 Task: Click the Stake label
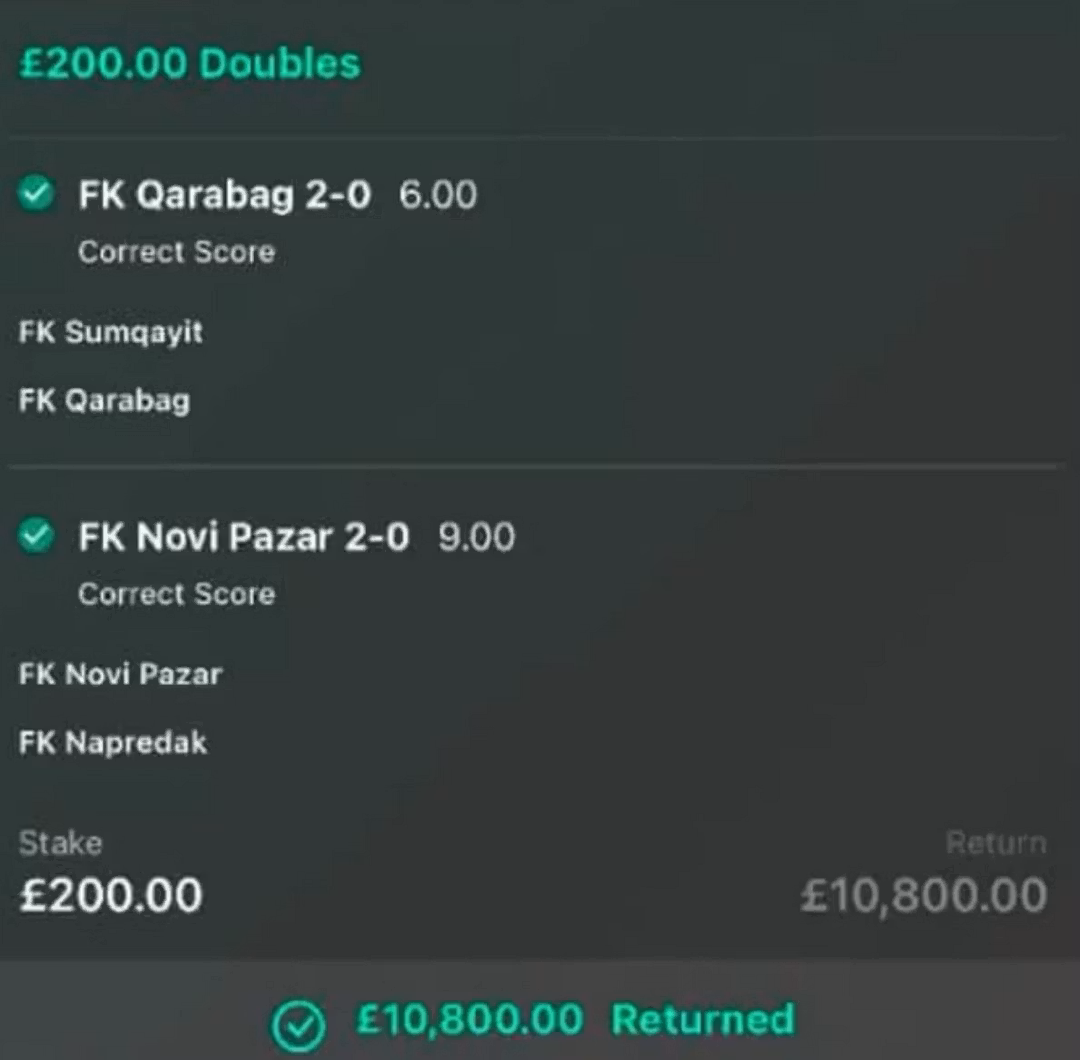[x=60, y=843]
